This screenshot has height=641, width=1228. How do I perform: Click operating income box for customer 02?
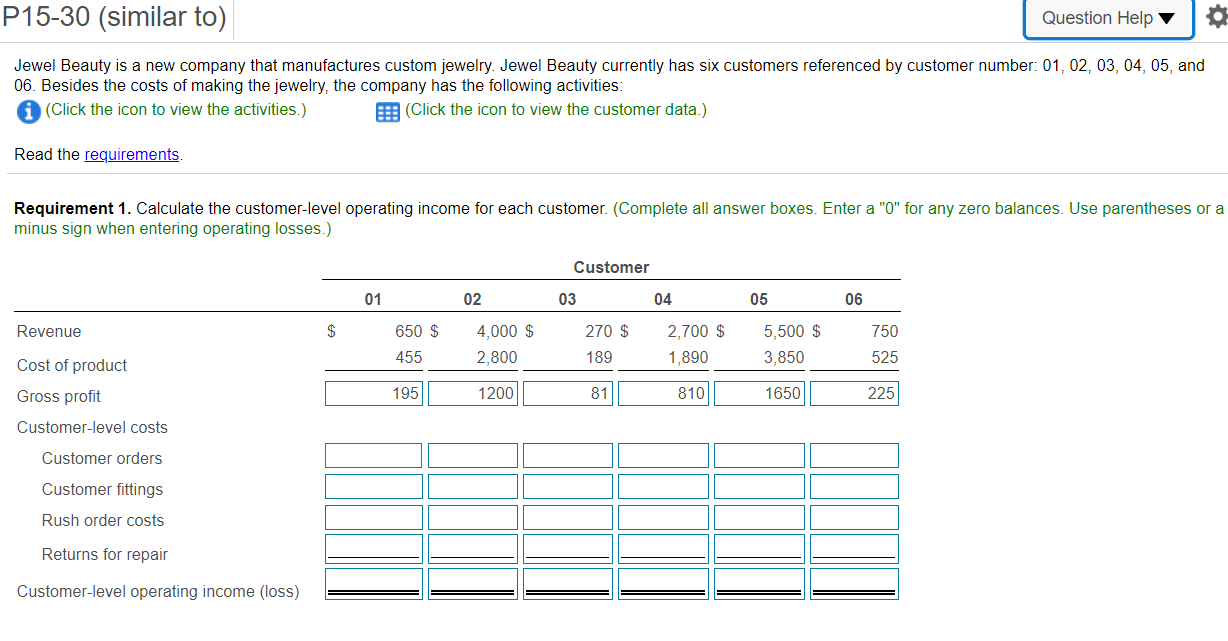pos(472,581)
